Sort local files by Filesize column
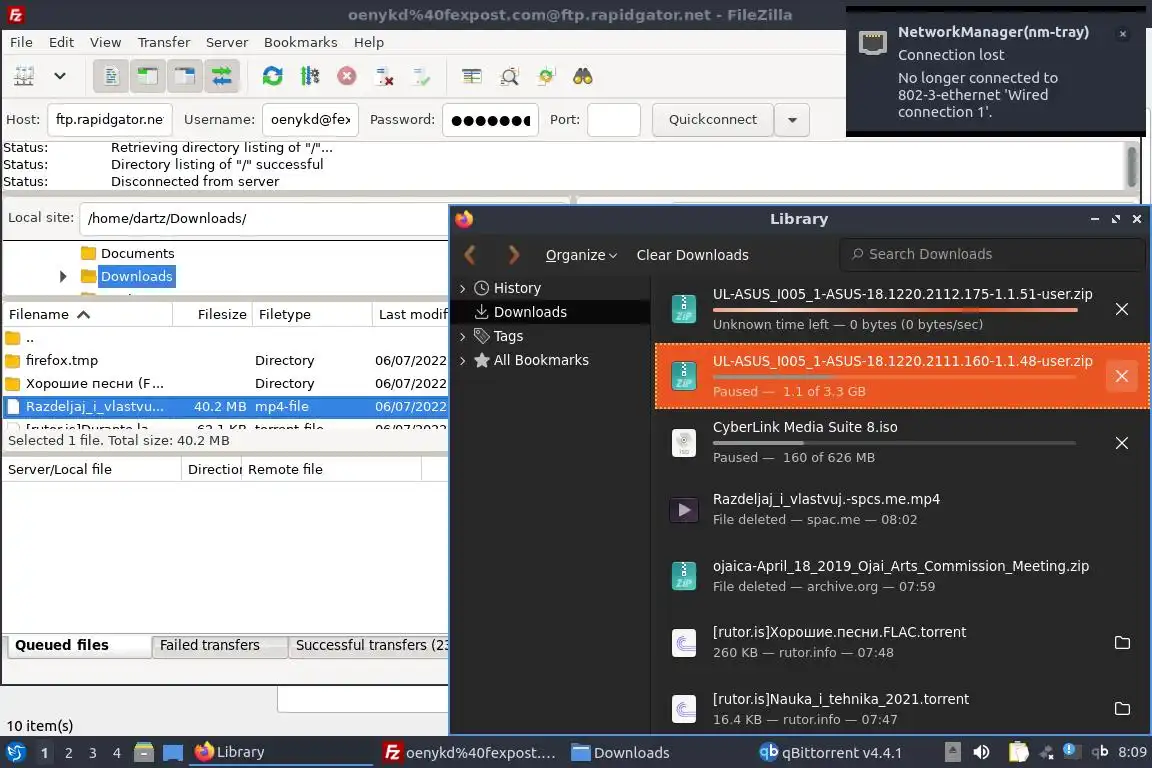The height and width of the screenshot is (768, 1152). 213,315
